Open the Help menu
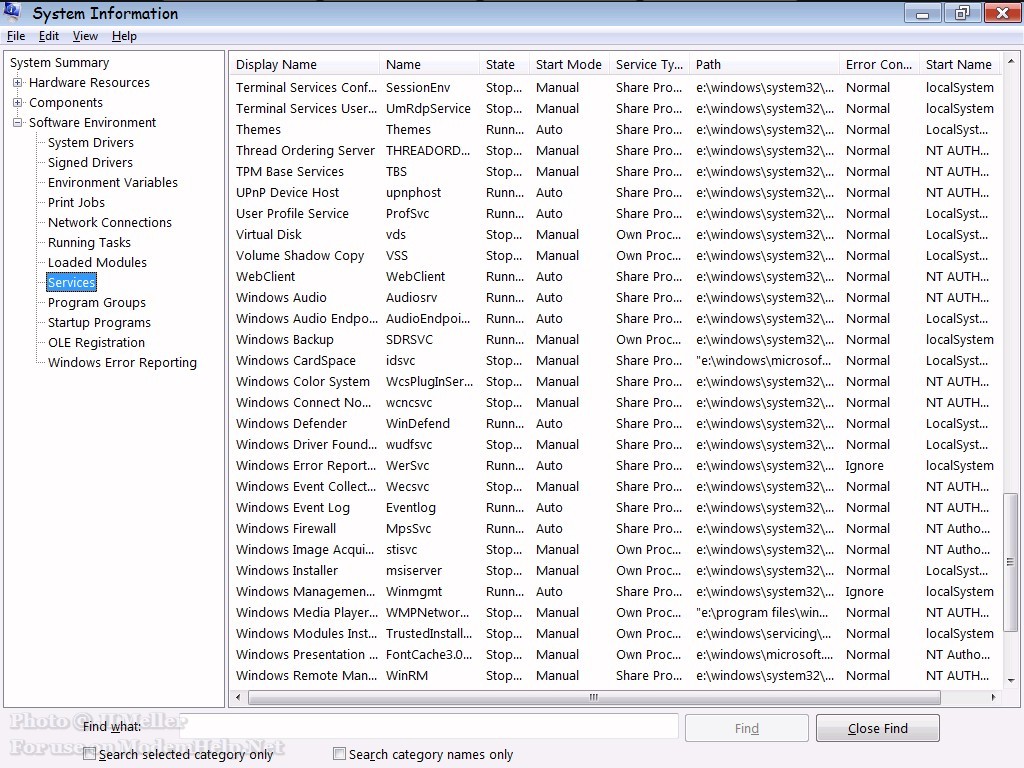Screen dimensions: 1024x768 tap(124, 36)
